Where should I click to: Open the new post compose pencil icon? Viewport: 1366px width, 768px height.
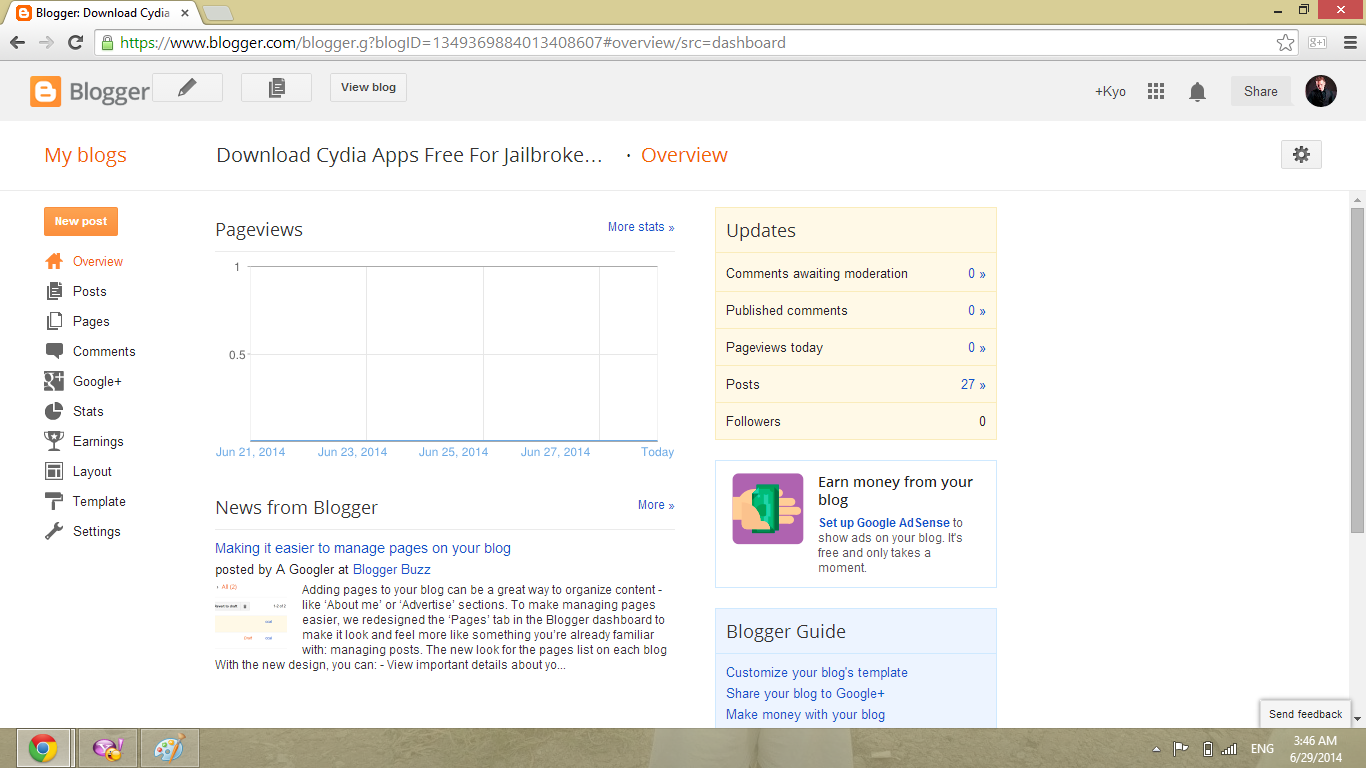click(x=188, y=87)
